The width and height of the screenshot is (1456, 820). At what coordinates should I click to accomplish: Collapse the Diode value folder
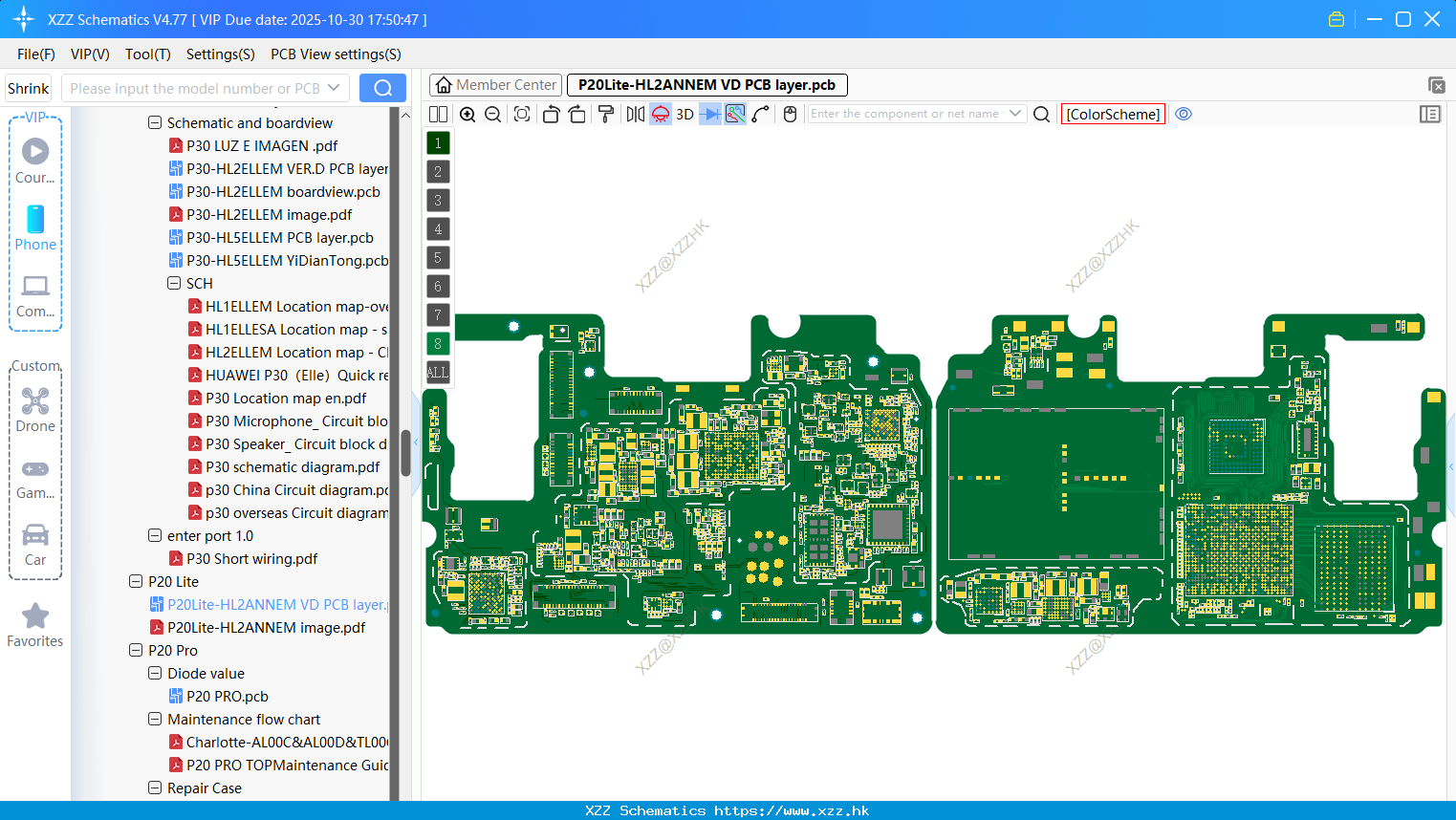(x=155, y=674)
